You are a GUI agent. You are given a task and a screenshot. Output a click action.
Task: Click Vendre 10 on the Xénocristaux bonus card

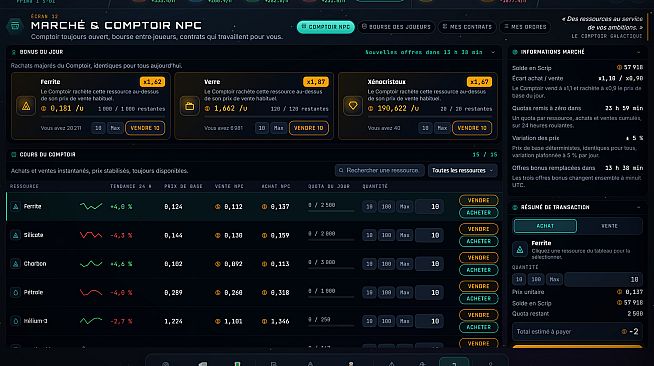click(472, 128)
